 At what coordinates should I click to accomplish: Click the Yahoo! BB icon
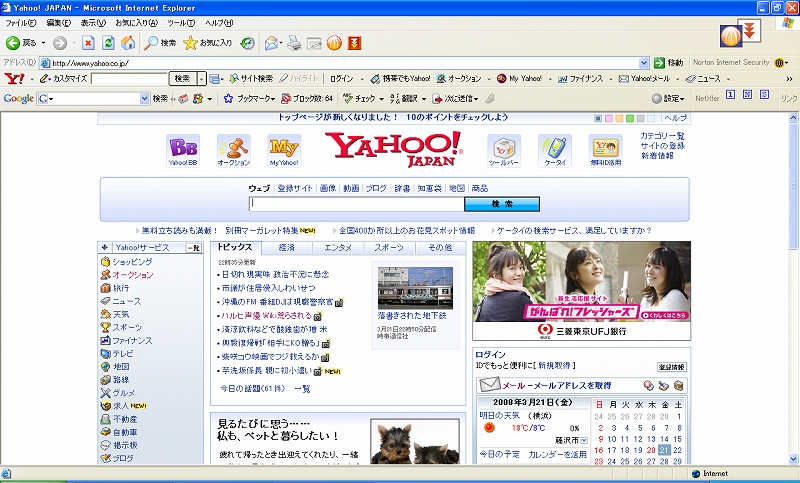coord(183,150)
